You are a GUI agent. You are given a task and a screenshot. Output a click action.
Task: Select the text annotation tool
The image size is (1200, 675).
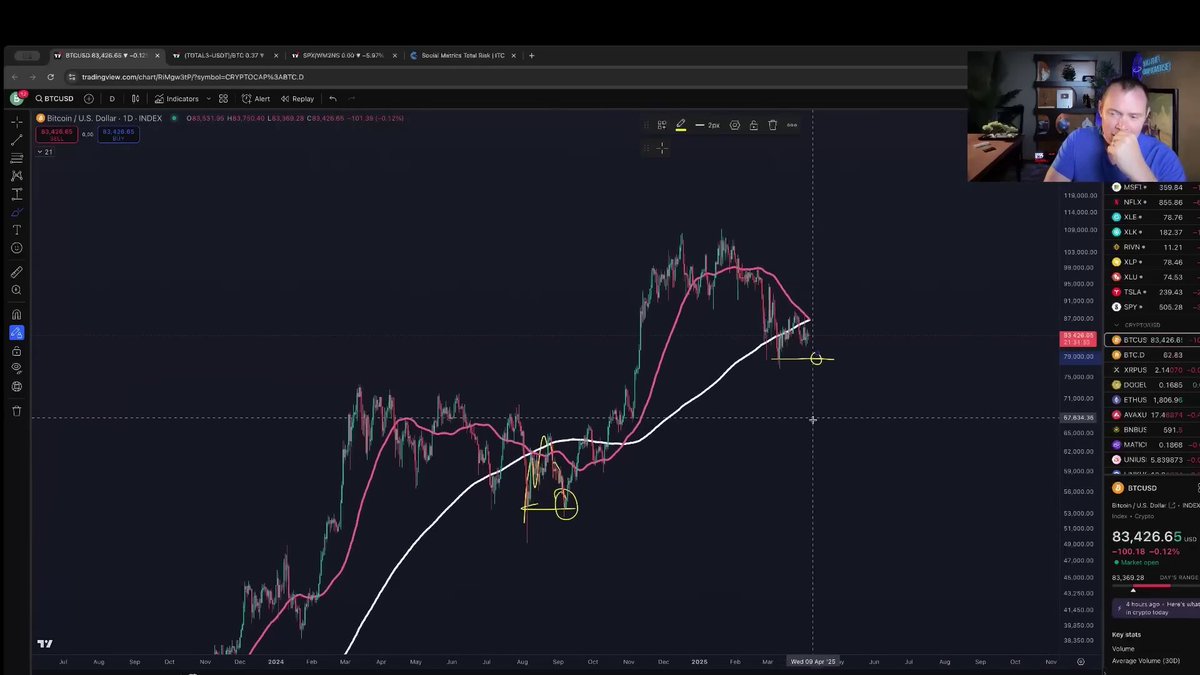[17, 230]
